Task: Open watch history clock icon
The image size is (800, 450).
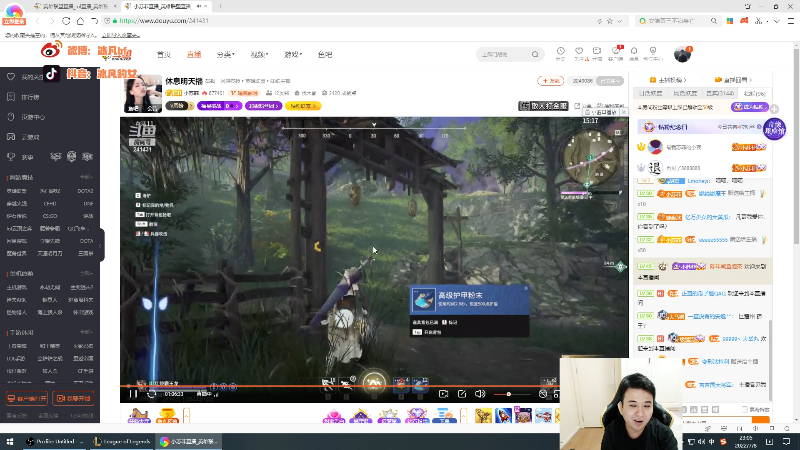Action: (560, 53)
